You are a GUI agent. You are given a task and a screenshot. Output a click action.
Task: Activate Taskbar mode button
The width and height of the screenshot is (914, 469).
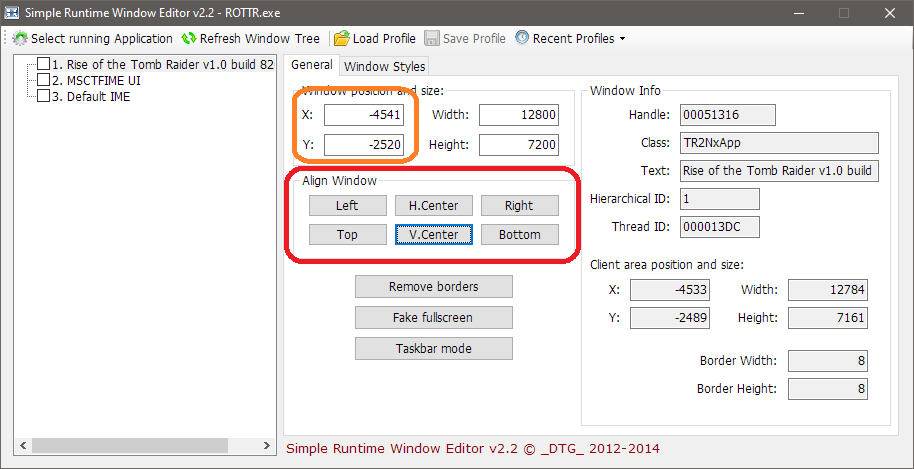(433, 349)
